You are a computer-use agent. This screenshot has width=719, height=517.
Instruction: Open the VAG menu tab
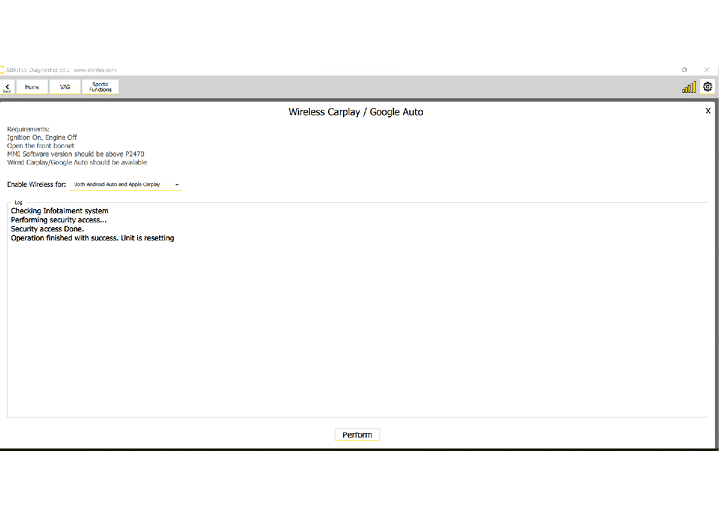tap(65, 87)
